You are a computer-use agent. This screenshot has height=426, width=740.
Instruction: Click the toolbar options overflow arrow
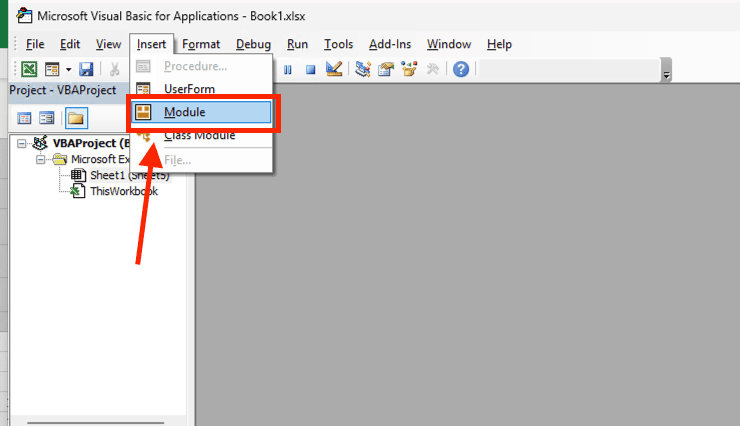pos(666,70)
